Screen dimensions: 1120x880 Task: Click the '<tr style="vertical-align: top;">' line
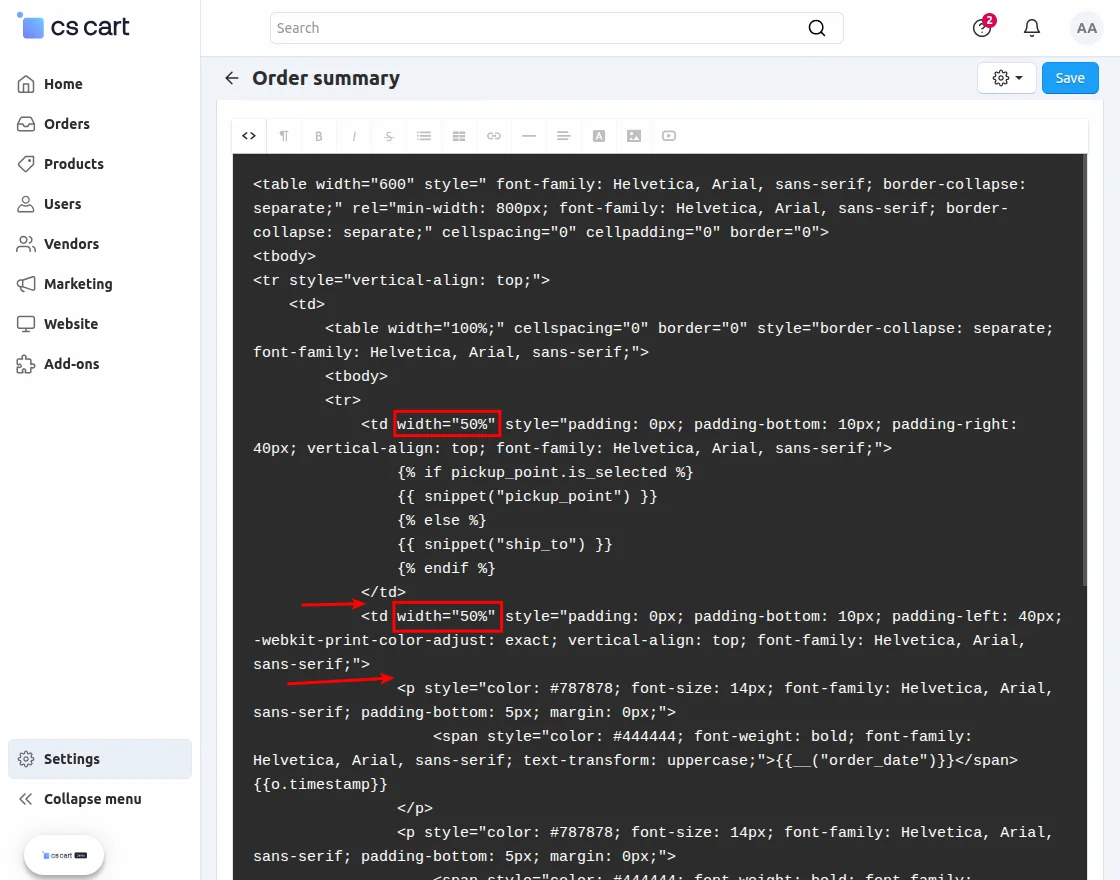pos(401,280)
